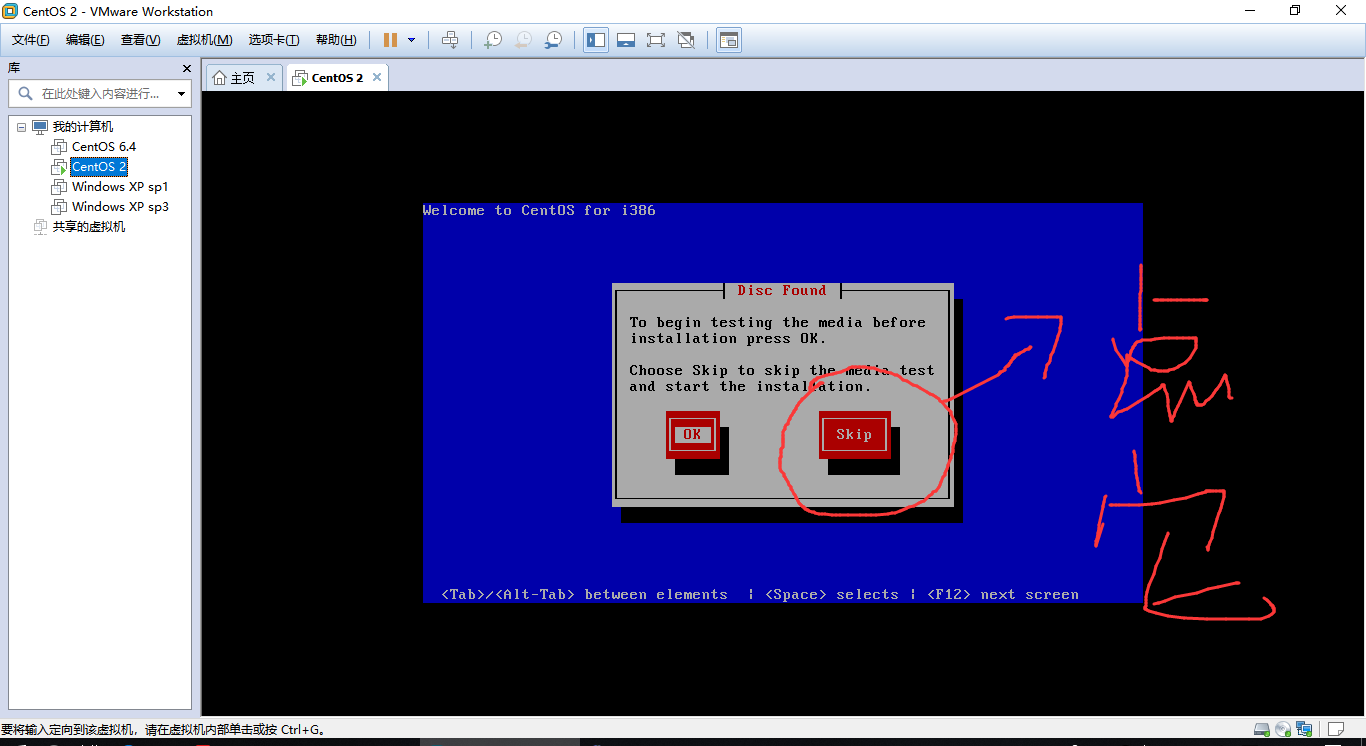Switch to Unity mode icon
Screen dimensions: 1366x746
pos(686,40)
